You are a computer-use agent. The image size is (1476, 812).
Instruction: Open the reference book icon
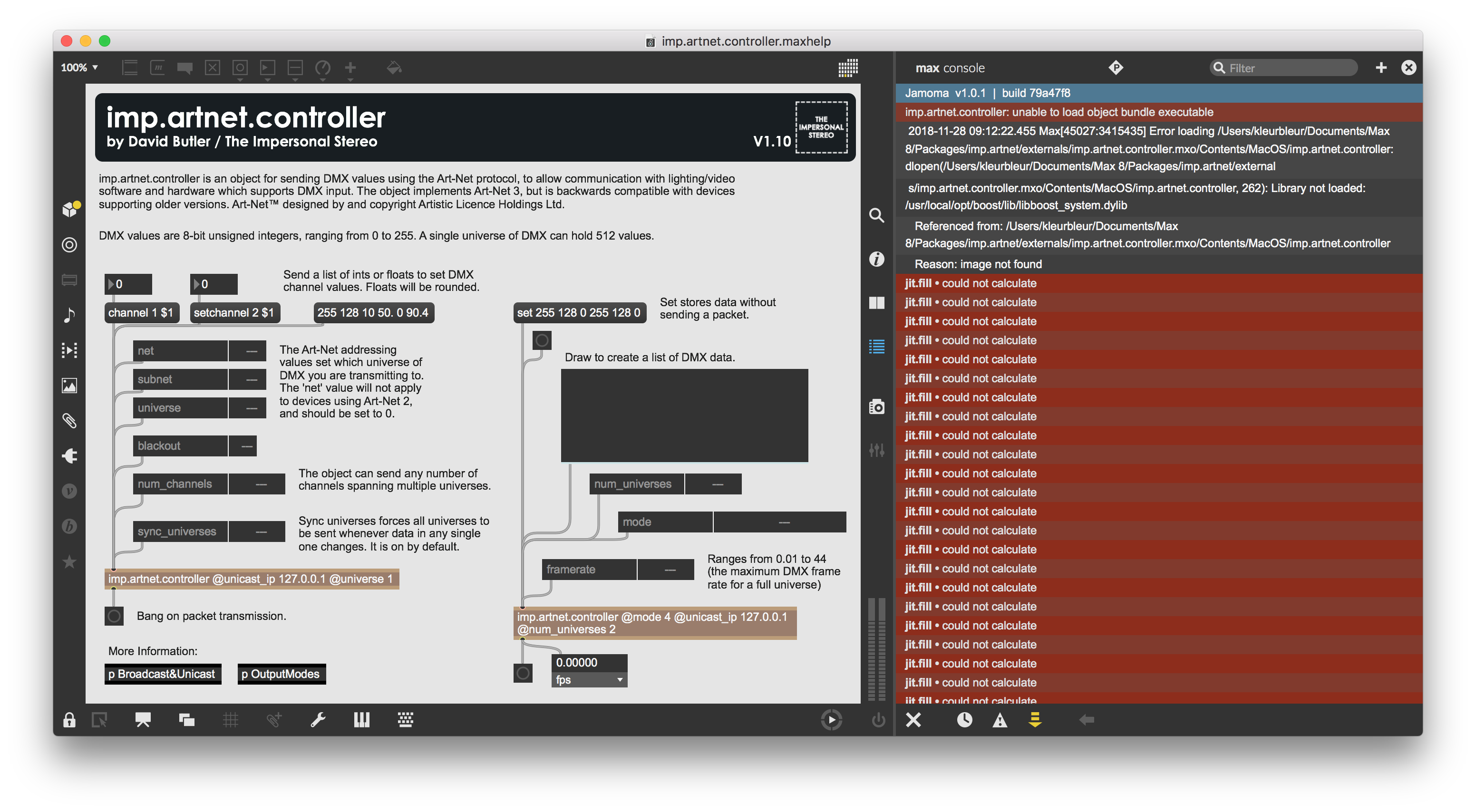pos(877,302)
